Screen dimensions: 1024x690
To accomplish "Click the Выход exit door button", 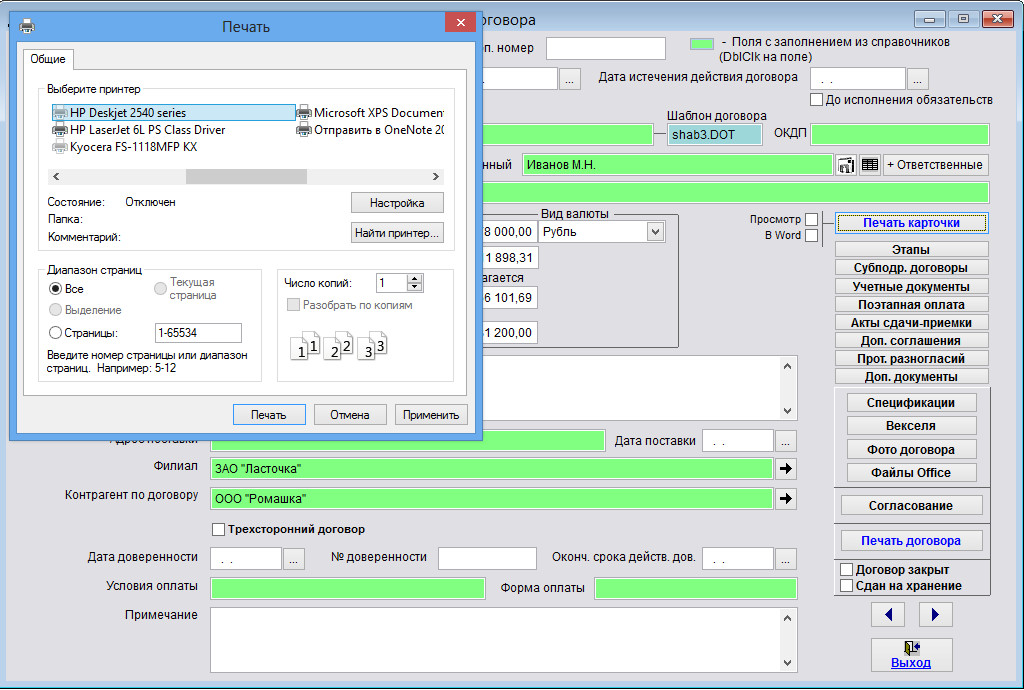I will 911,654.
